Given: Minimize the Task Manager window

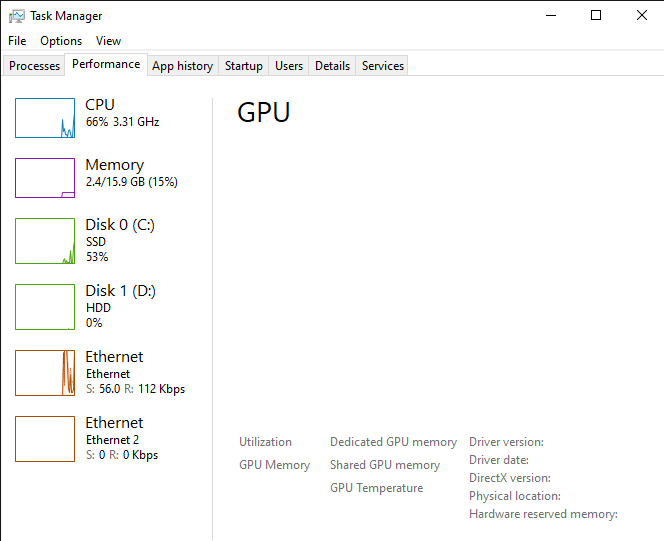Looking at the screenshot, I should 550,15.
